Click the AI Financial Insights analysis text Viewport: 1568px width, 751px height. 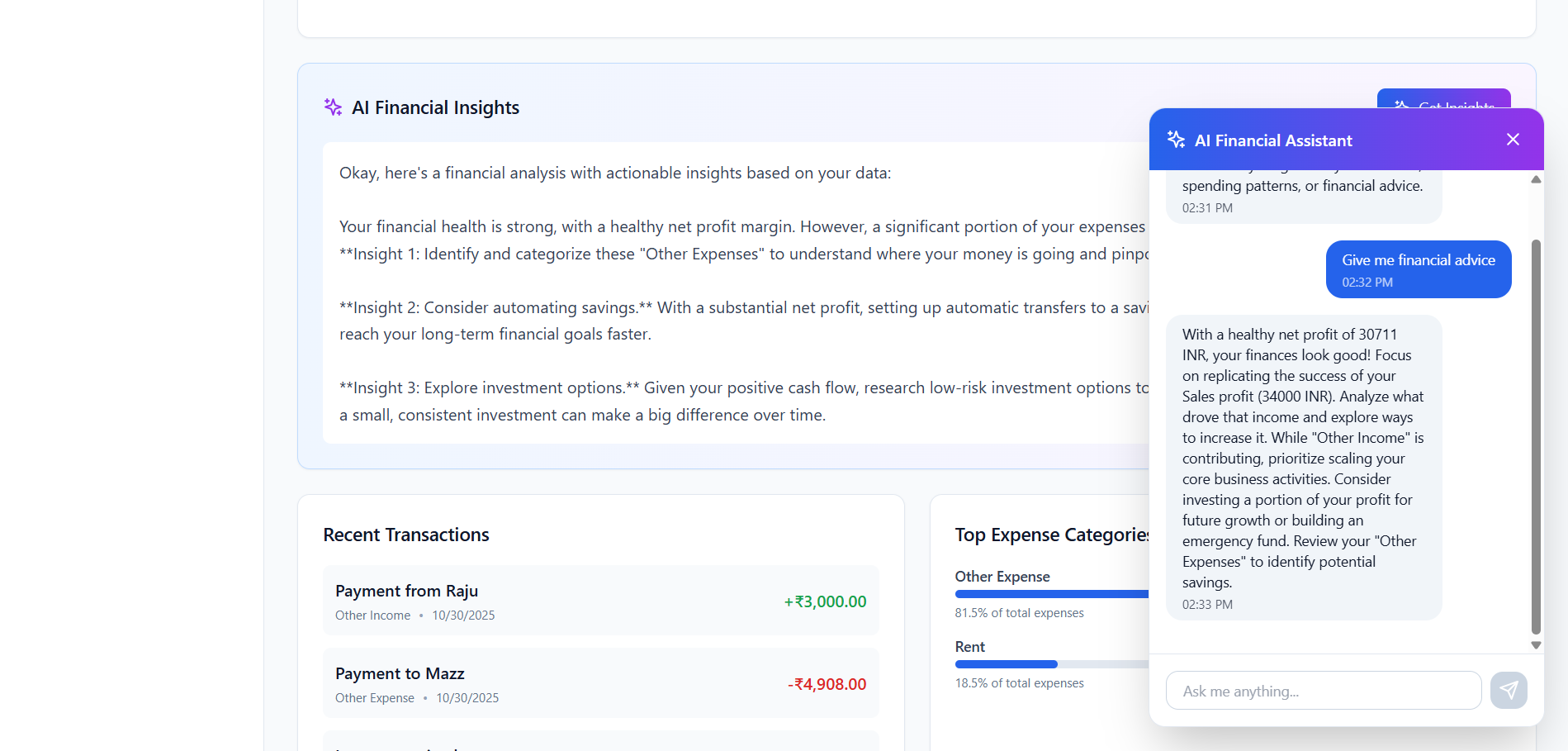(x=736, y=293)
